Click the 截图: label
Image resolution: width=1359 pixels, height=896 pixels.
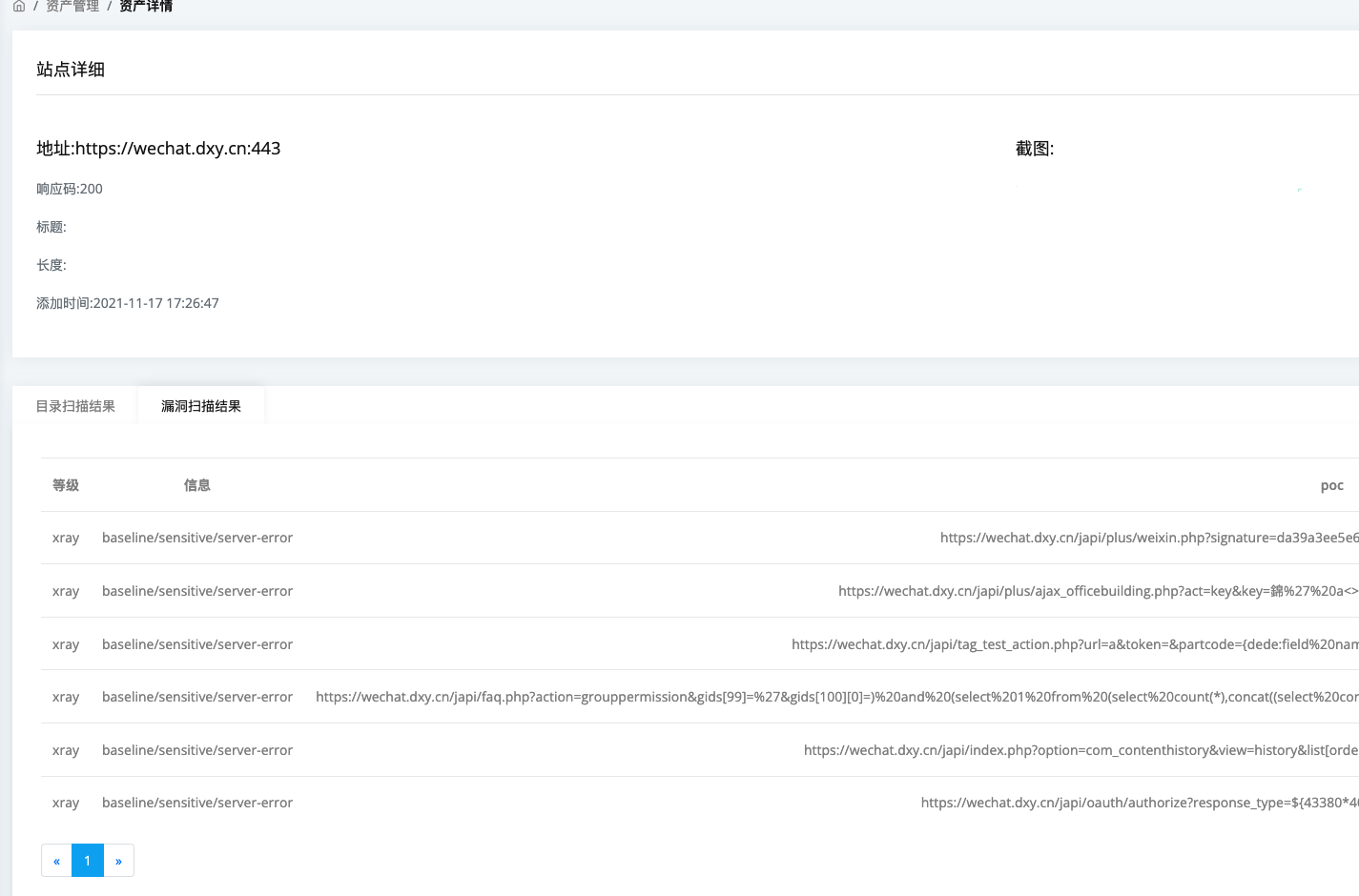(x=1035, y=149)
